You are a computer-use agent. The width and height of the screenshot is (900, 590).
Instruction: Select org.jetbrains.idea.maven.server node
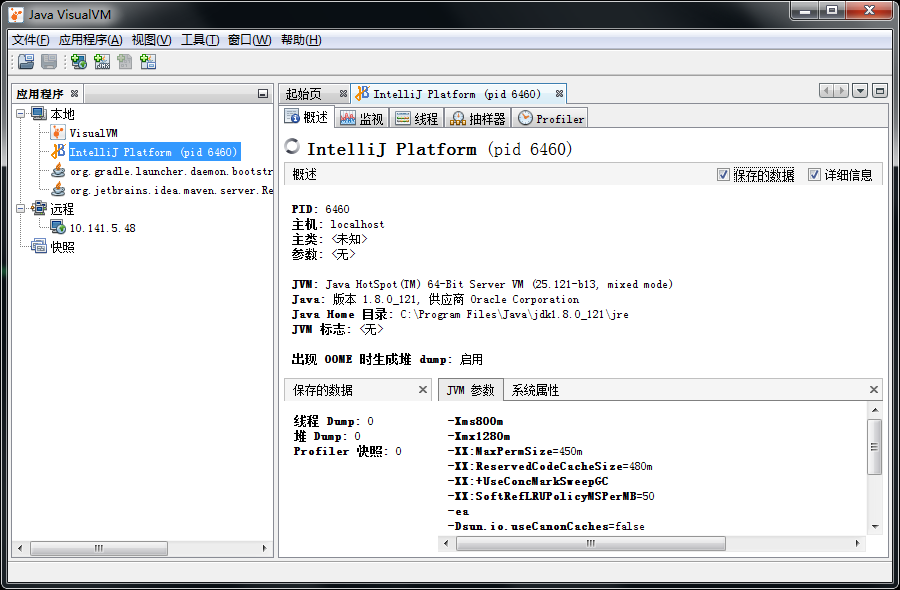pyautogui.click(x=171, y=190)
